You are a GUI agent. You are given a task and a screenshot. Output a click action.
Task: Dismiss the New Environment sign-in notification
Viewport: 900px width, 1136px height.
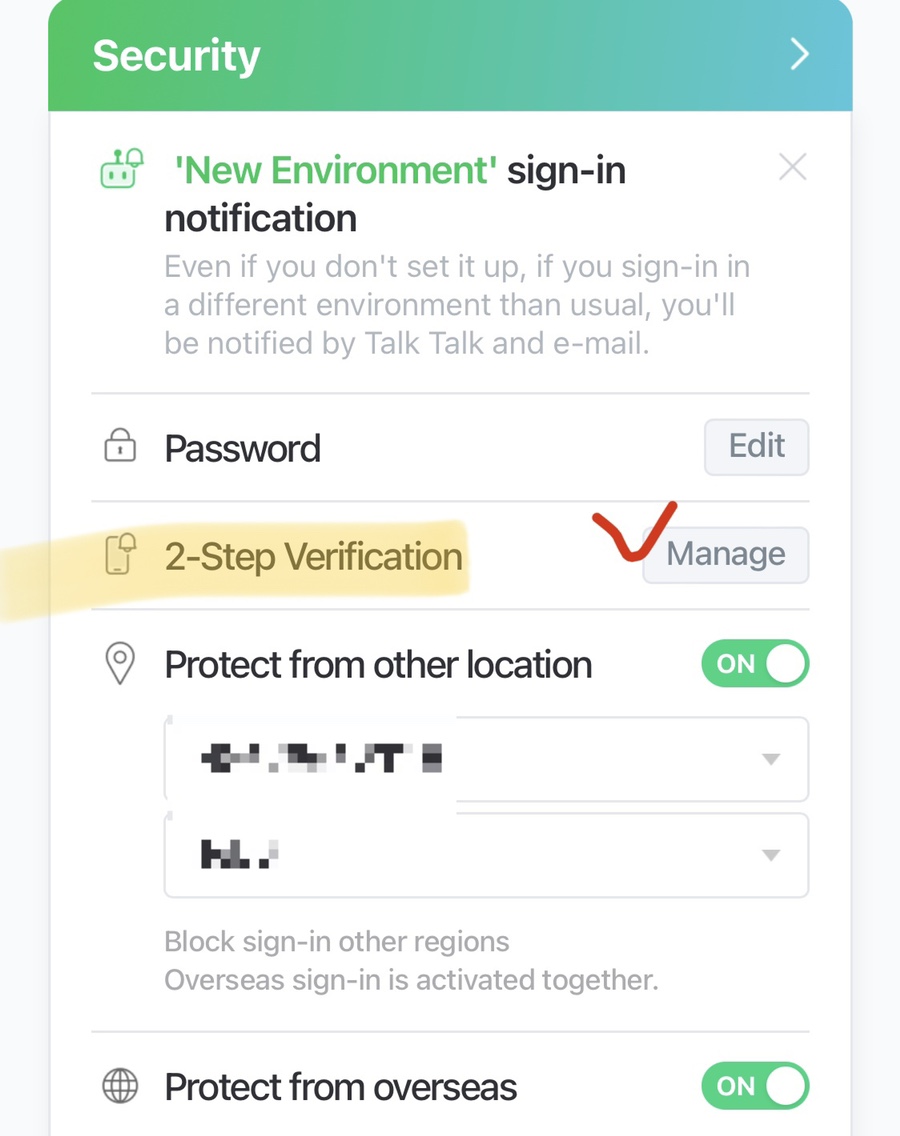pos(793,167)
